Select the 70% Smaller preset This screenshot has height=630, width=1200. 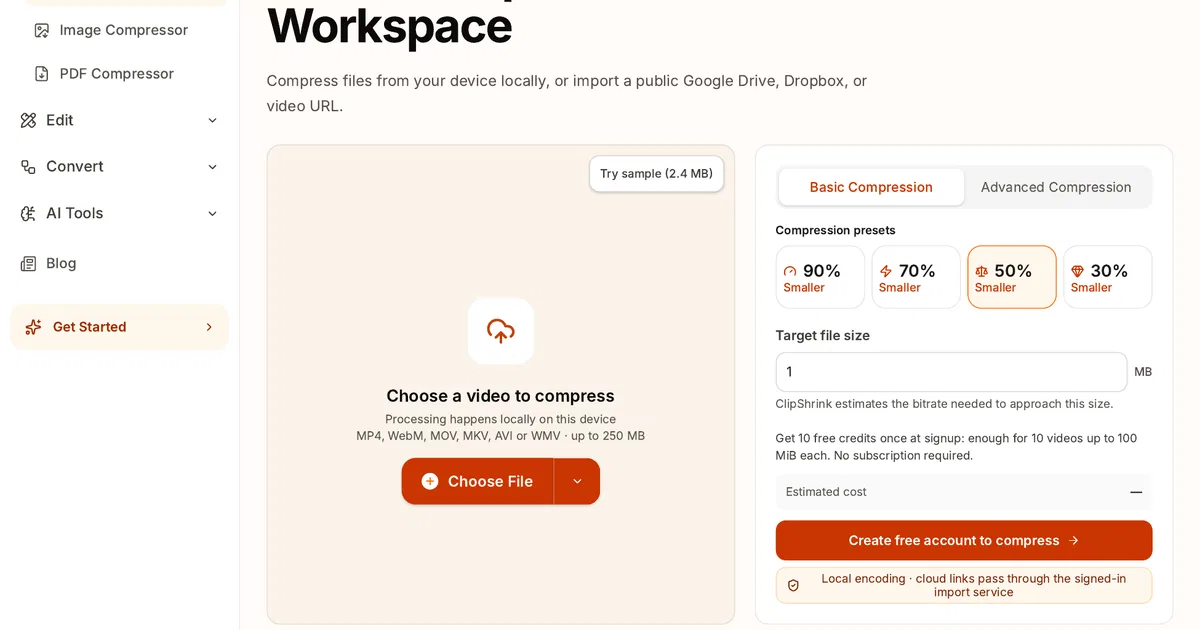(916, 277)
